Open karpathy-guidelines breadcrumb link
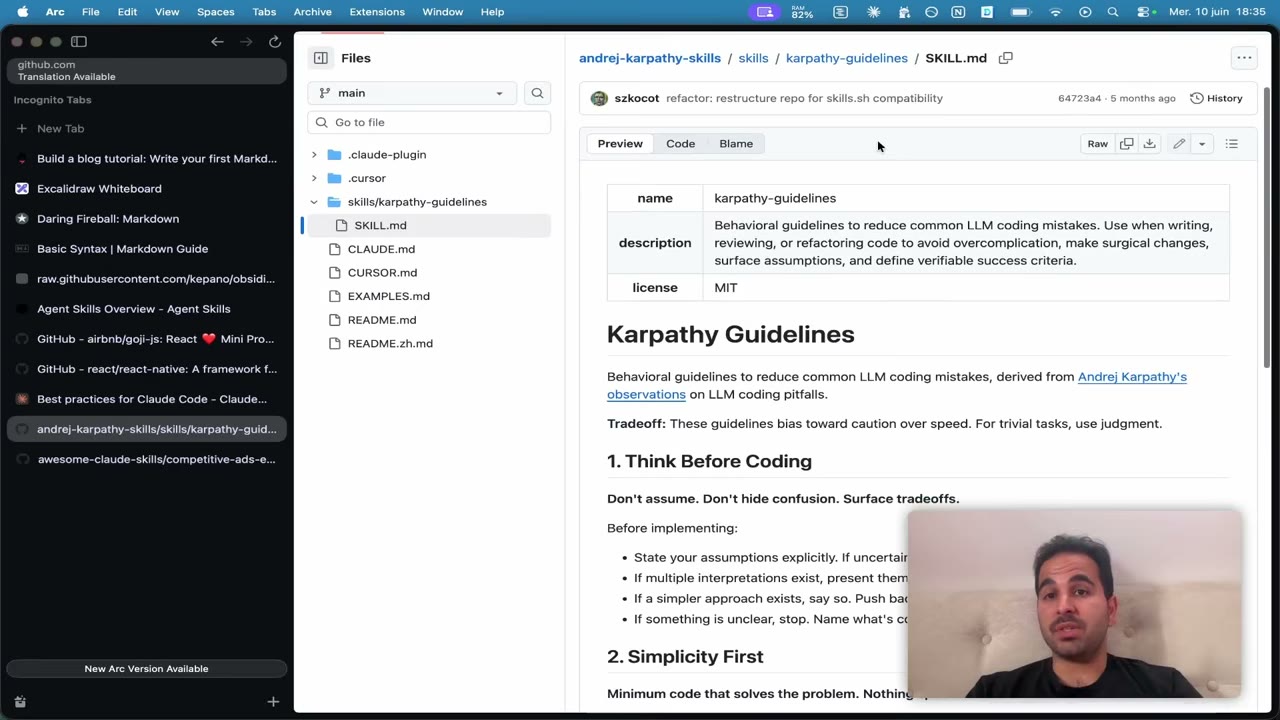This screenshot has height=720, width=1280. click(x=847, y=58)
